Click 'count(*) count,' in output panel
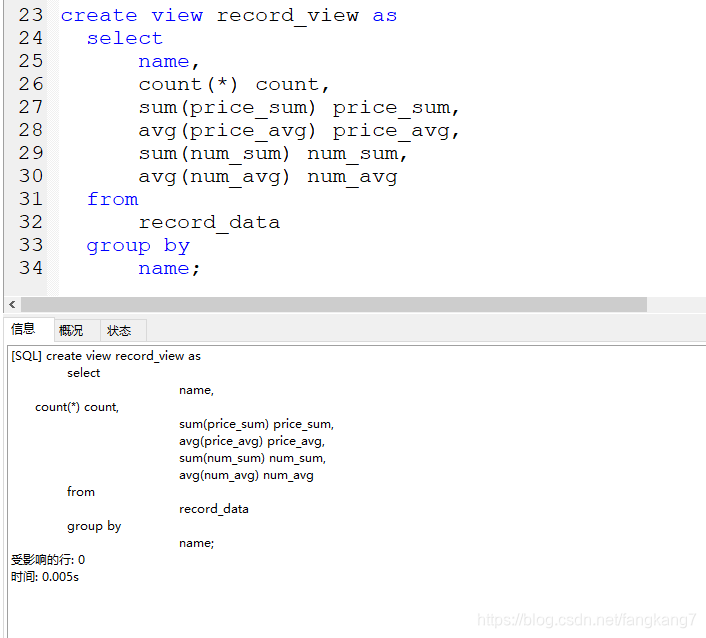Image resolution: width=706 pixels, height=638 pixels. pos(77,407)
